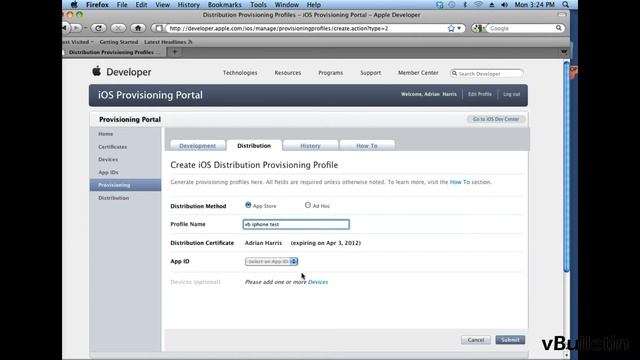
Task: Click the Profile Name text field
Action: click(296, 224)
